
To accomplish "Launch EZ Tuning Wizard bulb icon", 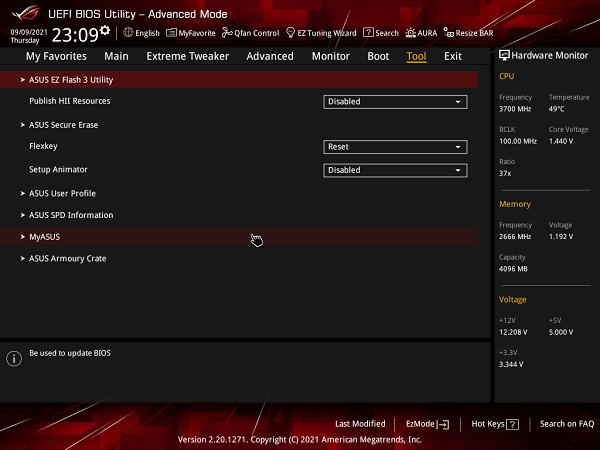I will (x=290, y=33).
